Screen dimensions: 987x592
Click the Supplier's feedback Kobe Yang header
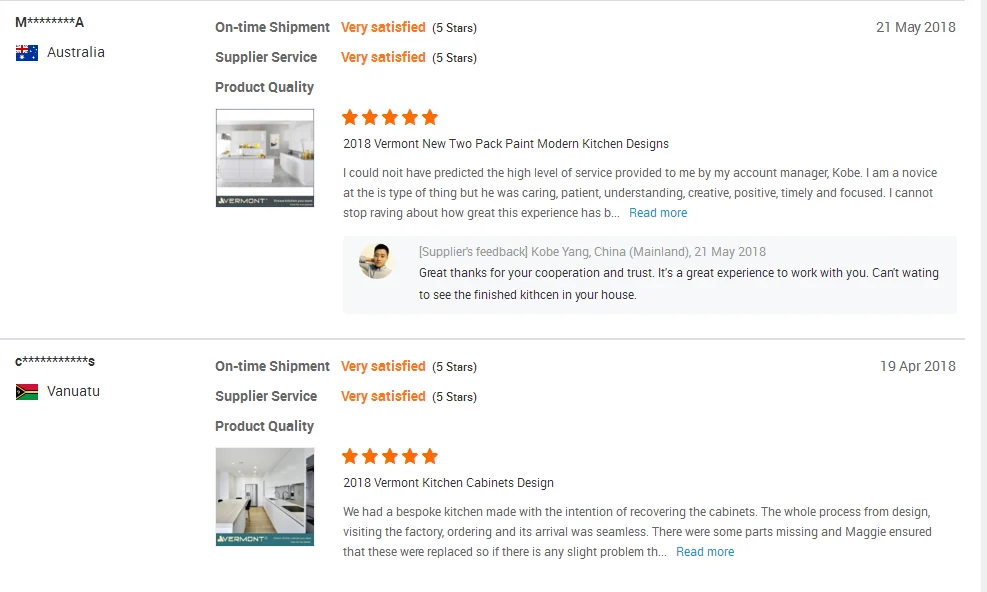click(x=592, y=252)
